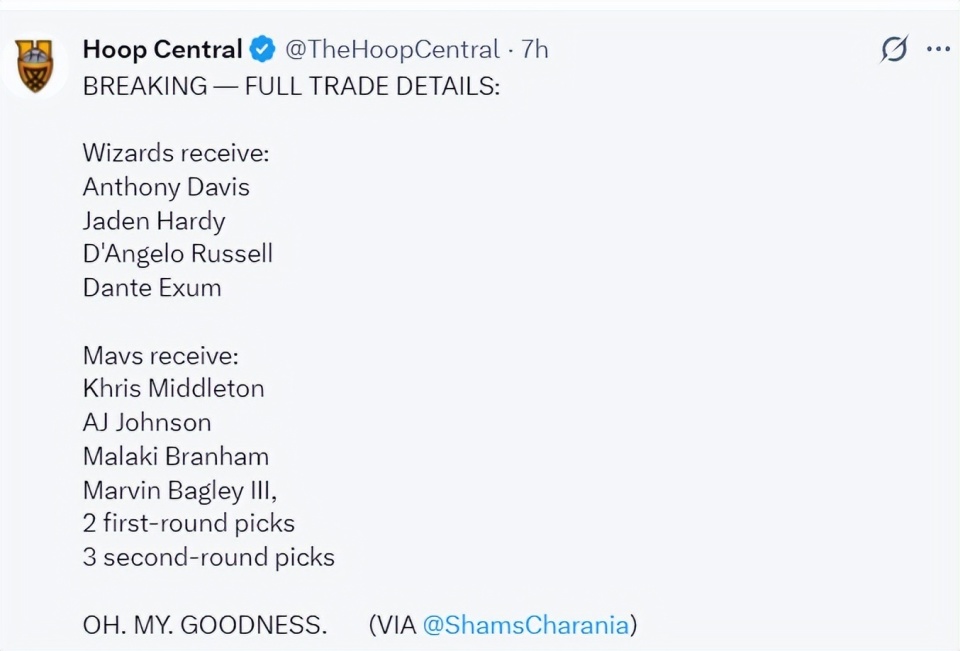
Task: Click the Hoop Central profile avatar
Action: [36, 68]
